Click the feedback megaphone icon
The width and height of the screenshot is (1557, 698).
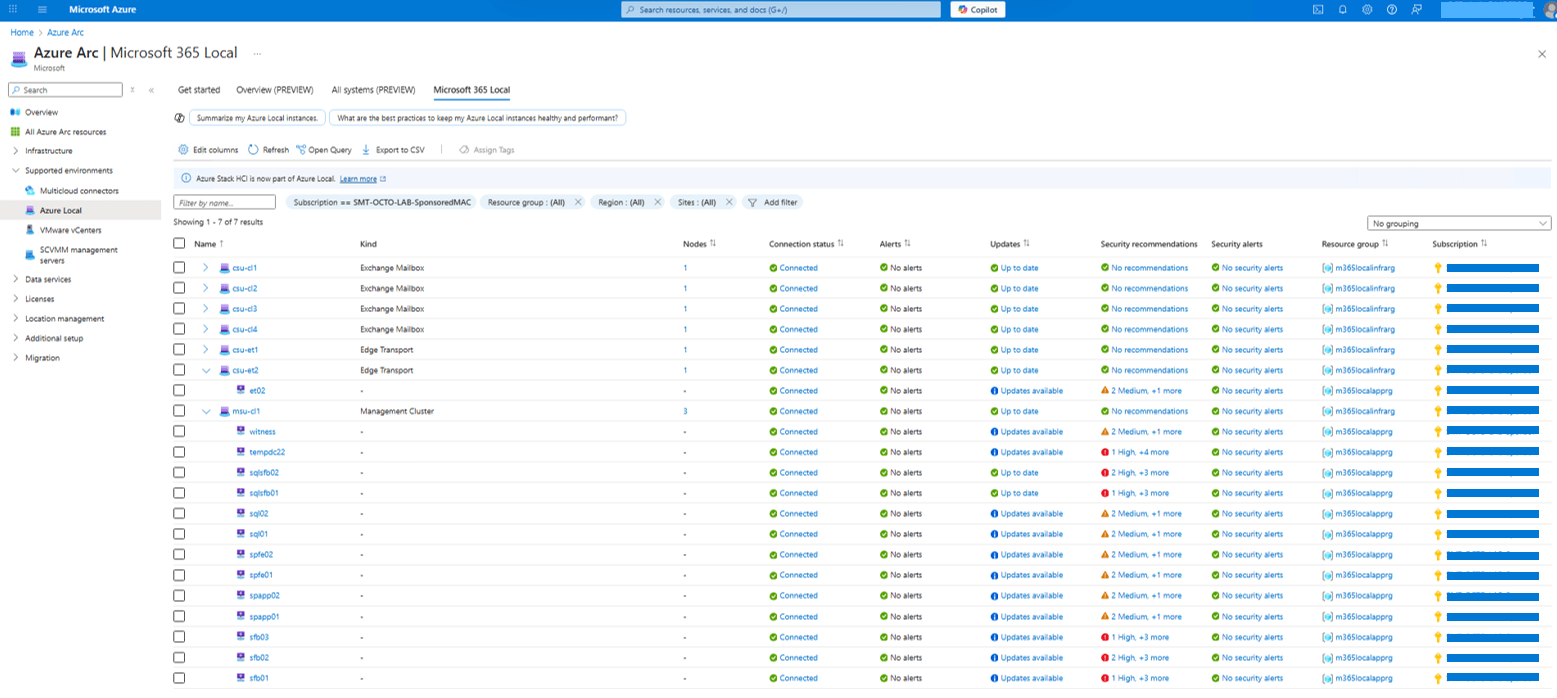pyautogui.click(x=1417, y=9)
